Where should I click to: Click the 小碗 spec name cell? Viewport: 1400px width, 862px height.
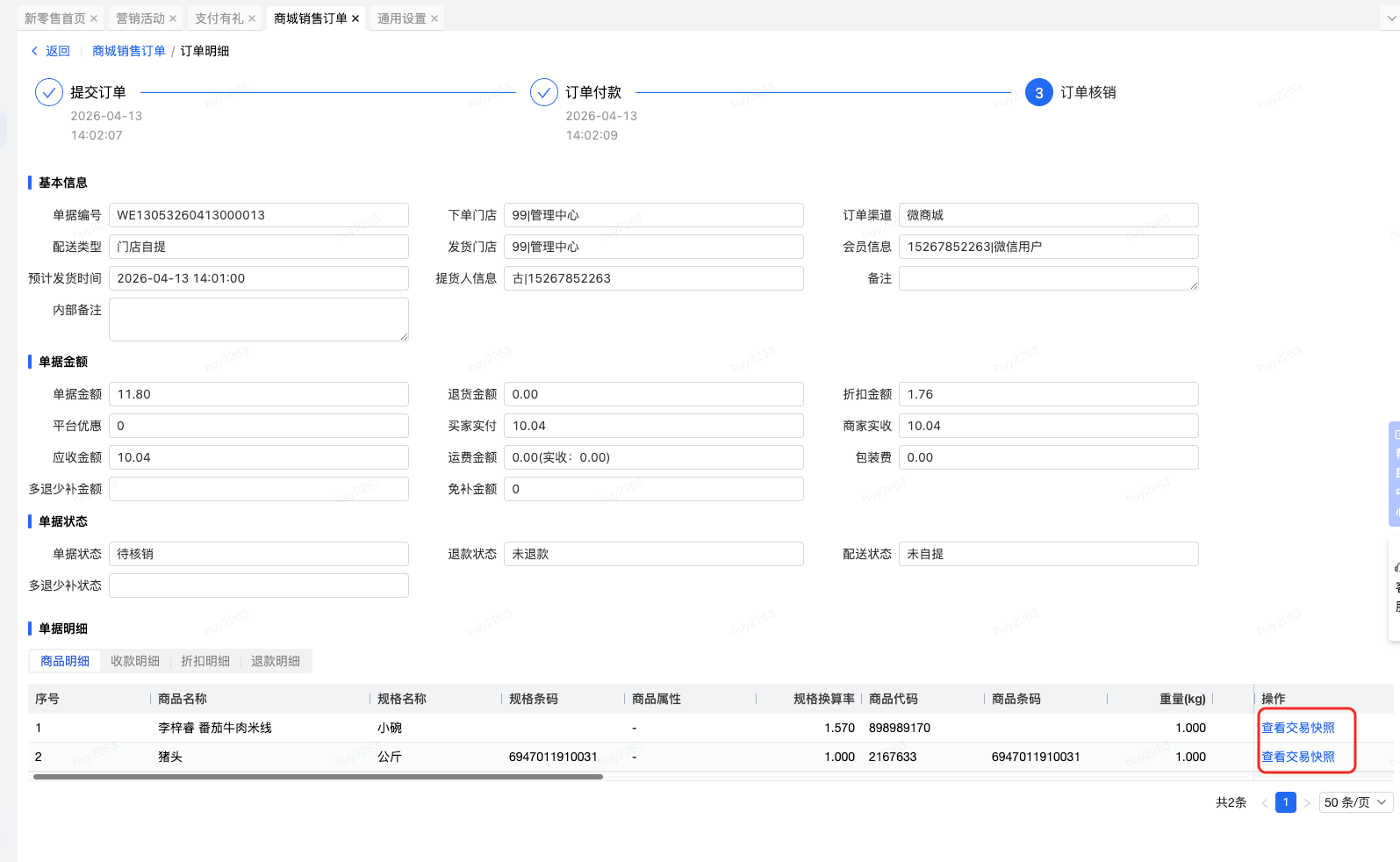[390, 728]
